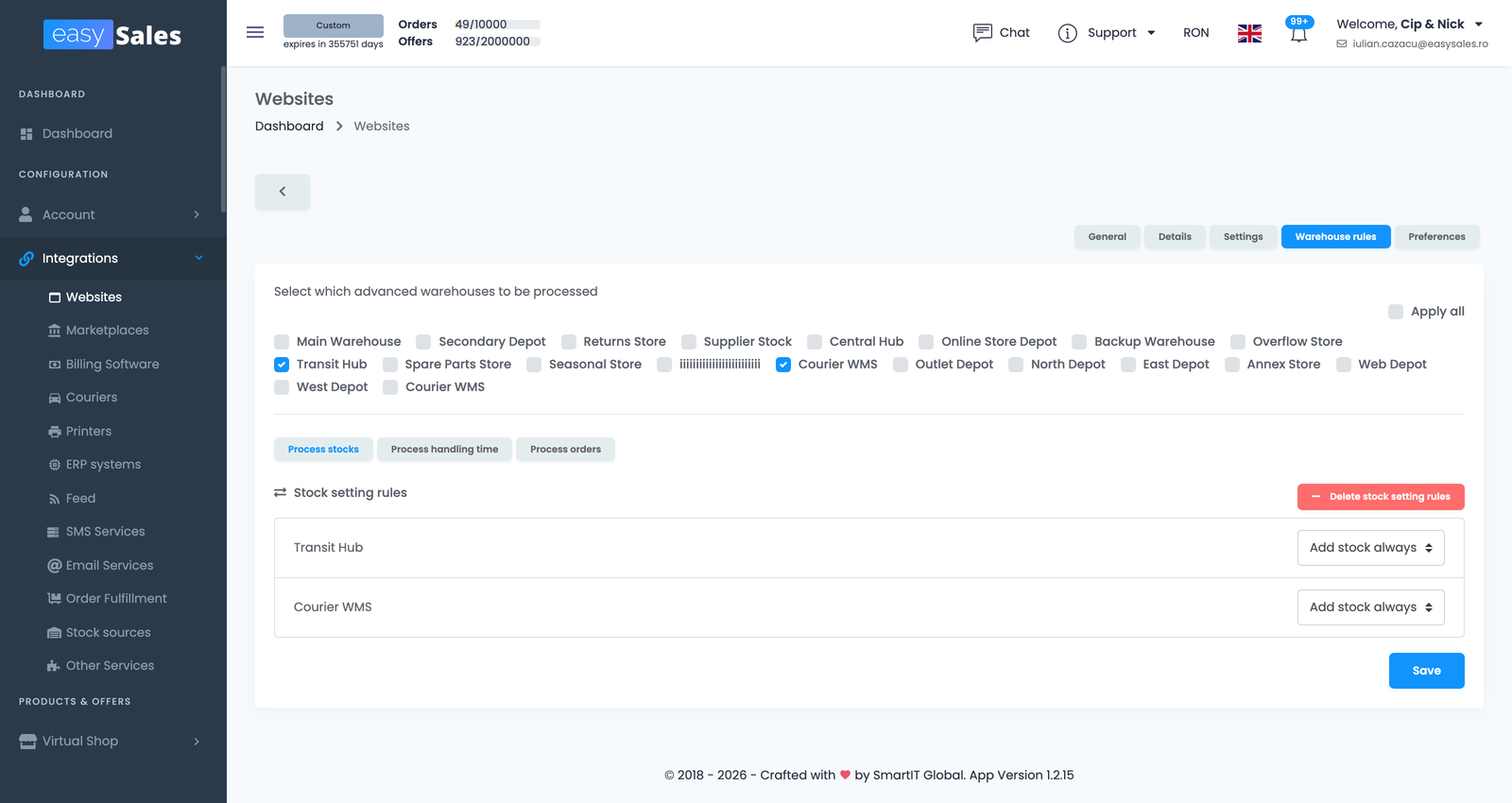
Task: Switch to Process handling time tab
Action: [444, 450]
